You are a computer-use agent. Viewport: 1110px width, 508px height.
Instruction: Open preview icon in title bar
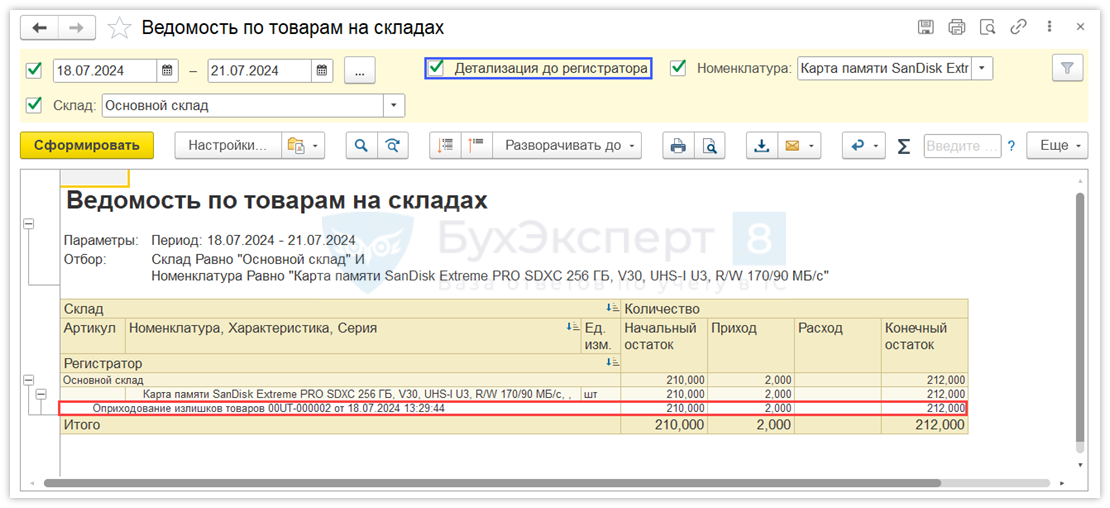(988, 28)
